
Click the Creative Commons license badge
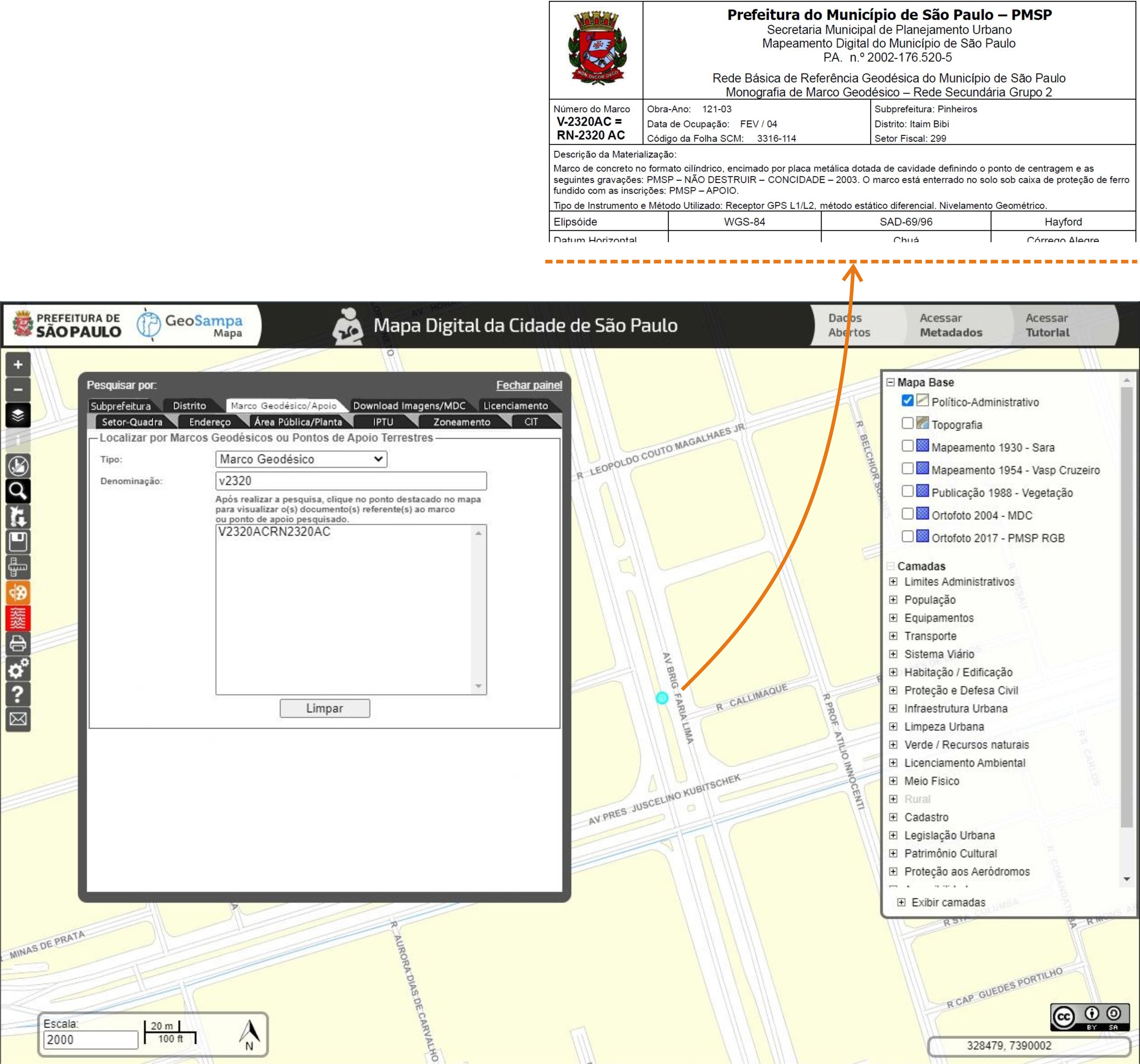coord(1090,1017)
